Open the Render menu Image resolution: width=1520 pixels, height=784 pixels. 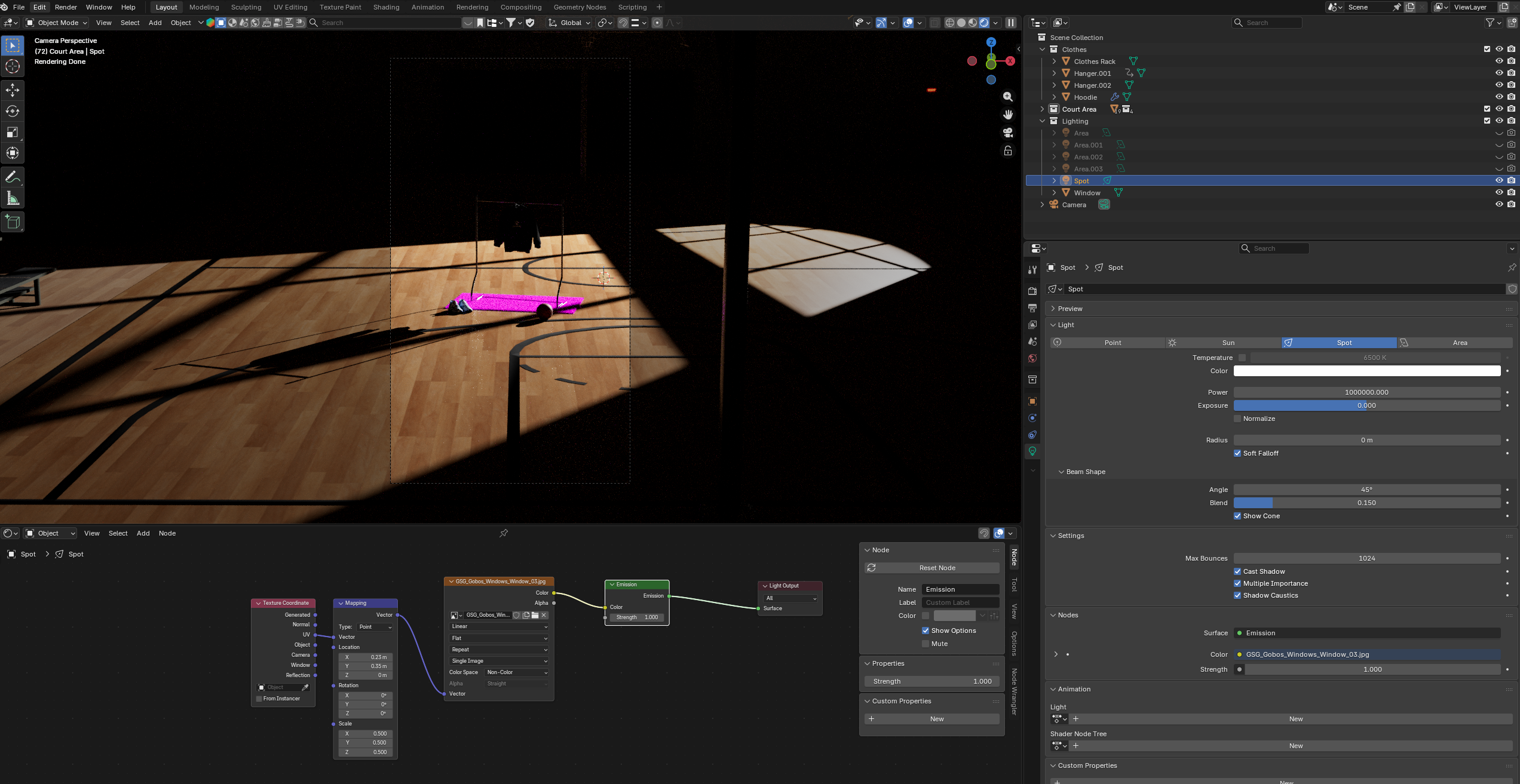point(66,7)
